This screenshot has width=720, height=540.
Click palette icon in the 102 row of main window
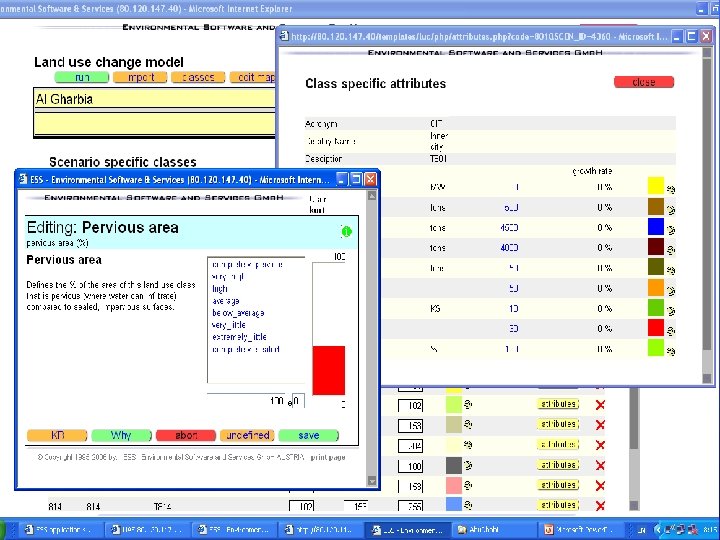(467, 404)
